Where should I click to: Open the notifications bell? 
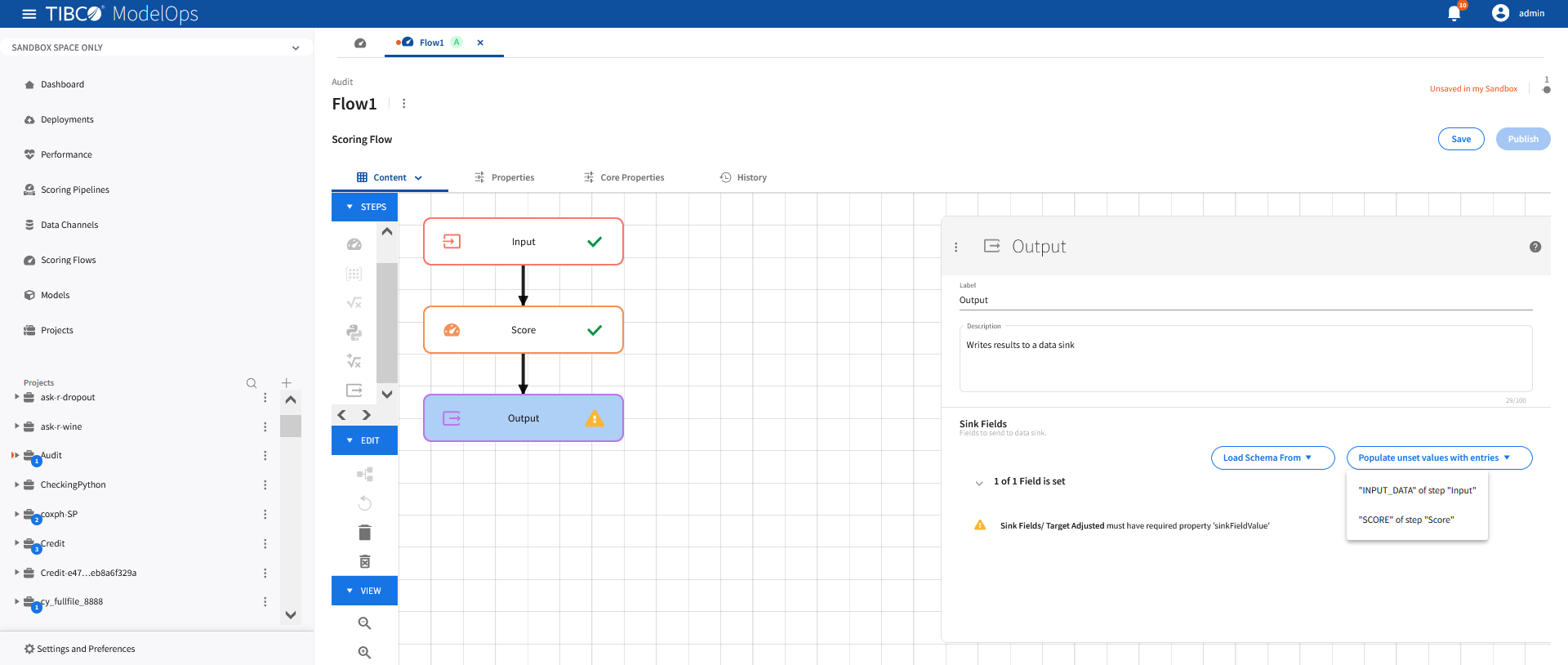pos(1454,13)
